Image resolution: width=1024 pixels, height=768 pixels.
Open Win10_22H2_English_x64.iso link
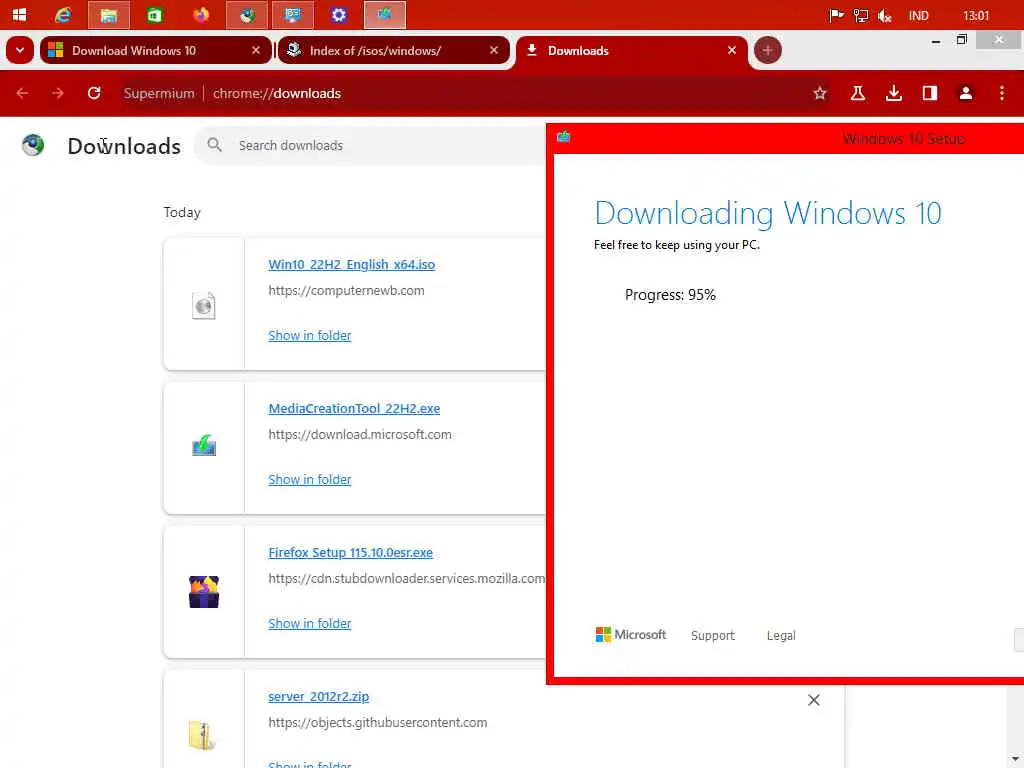pos(351,264)
